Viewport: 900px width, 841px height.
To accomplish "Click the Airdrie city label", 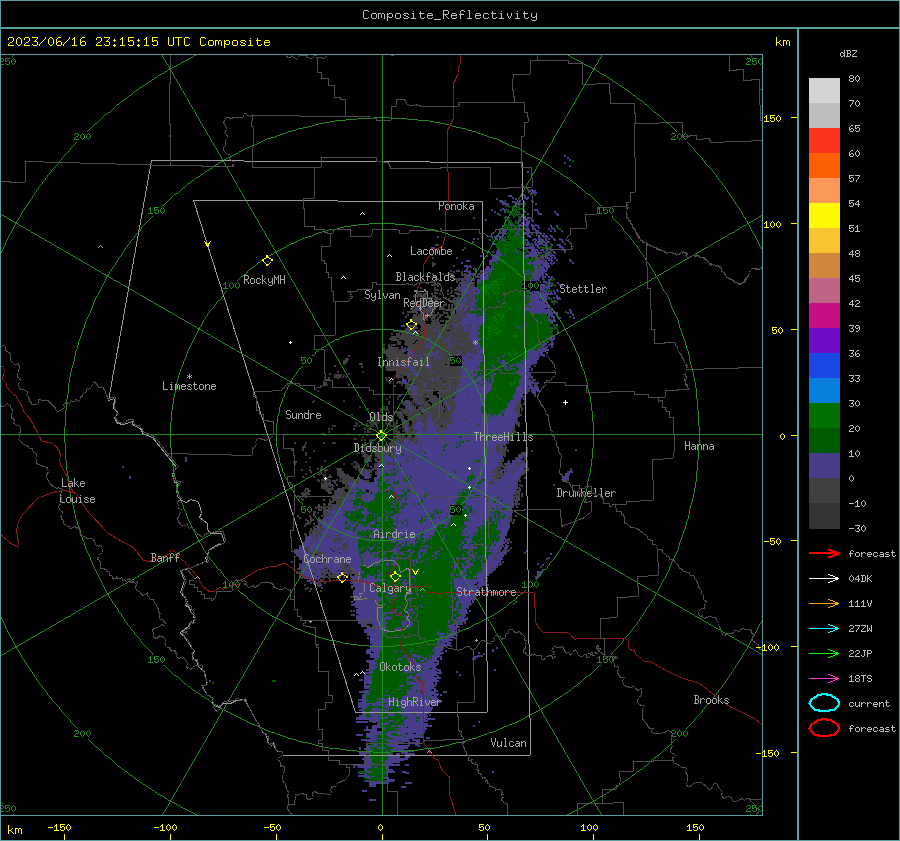I will [x=394, y=534].
